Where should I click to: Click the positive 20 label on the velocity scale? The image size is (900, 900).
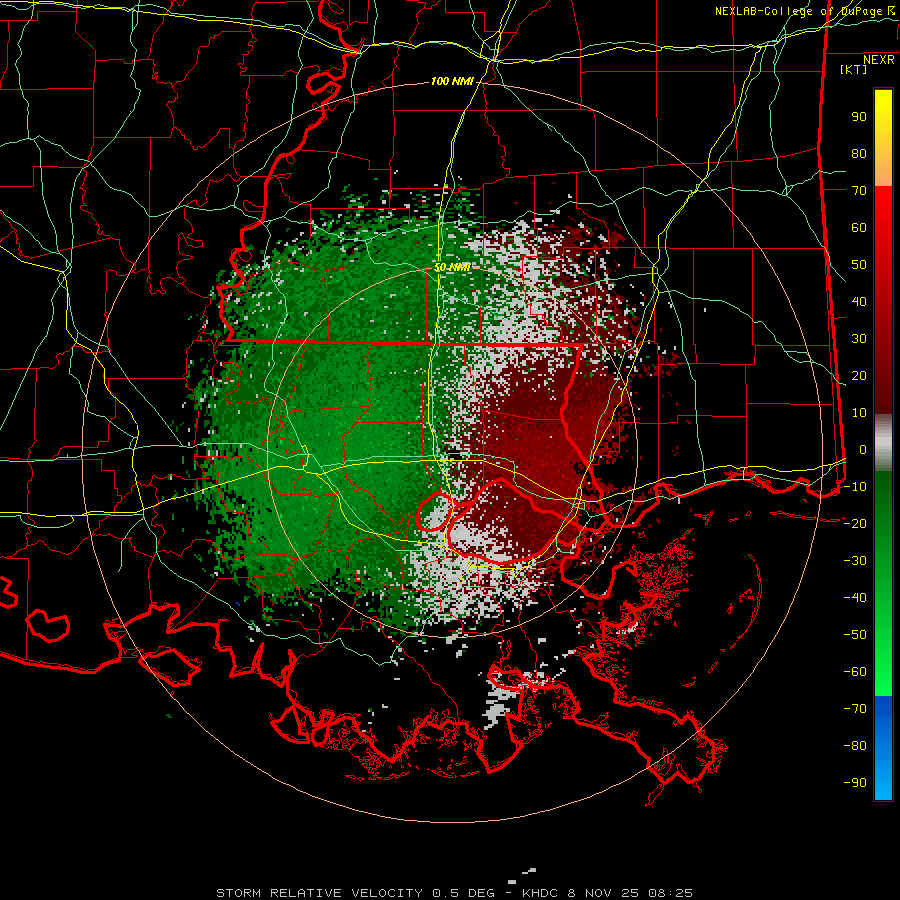click(x=859, y=376)
